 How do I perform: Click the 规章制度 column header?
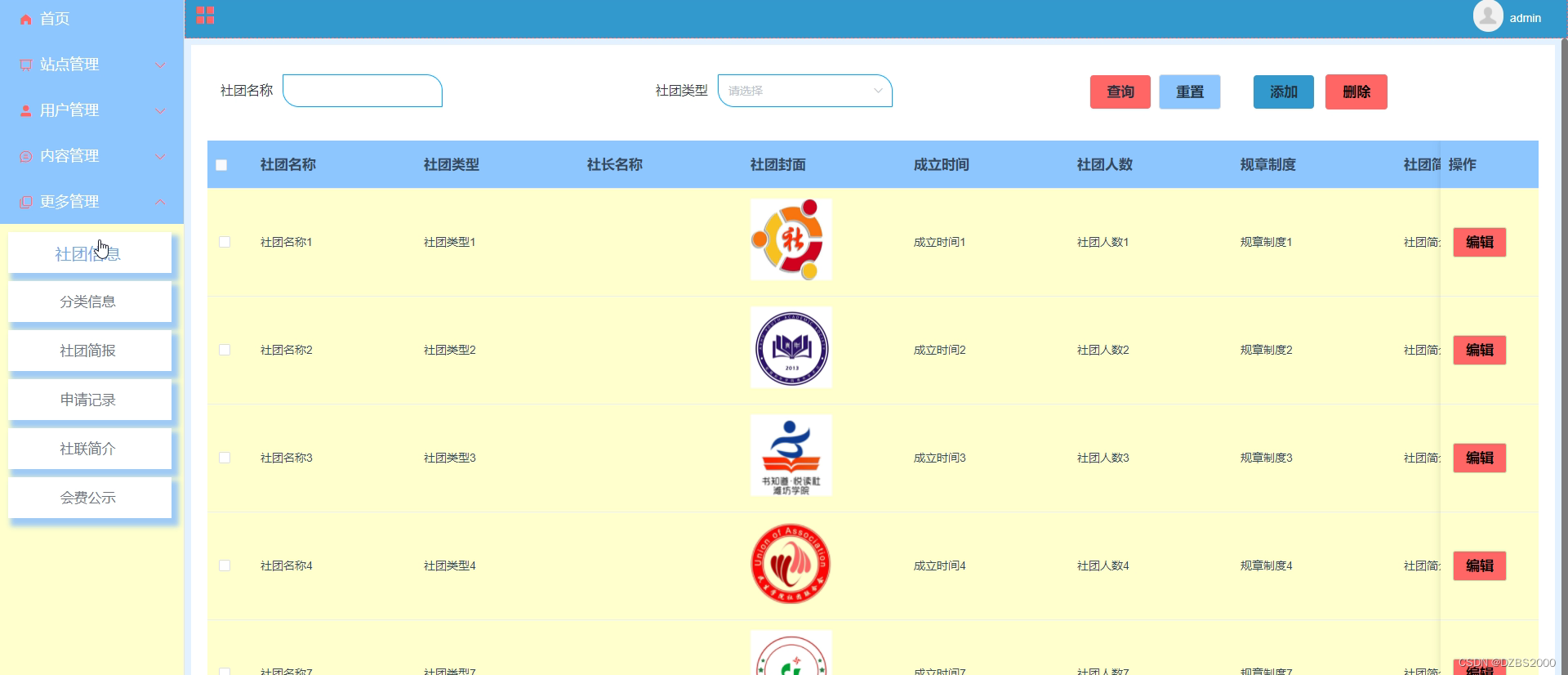coord(1267,165)
